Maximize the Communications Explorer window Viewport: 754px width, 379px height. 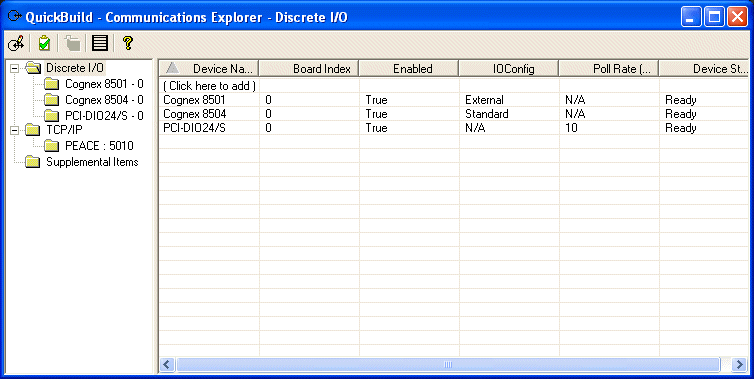[715, 17]
